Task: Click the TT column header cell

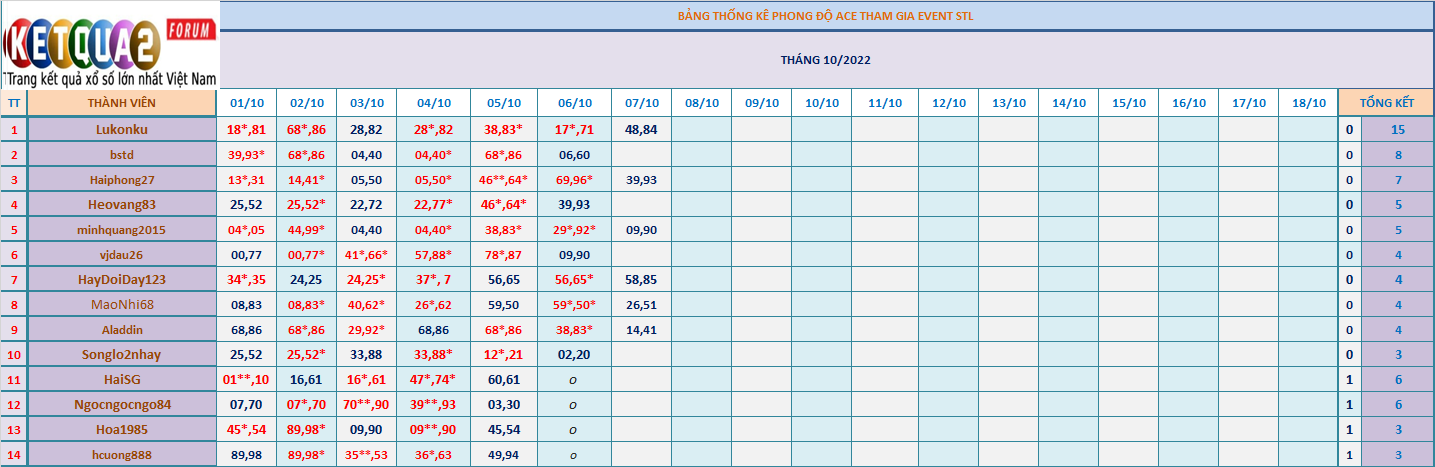Action: click(14, 103)
